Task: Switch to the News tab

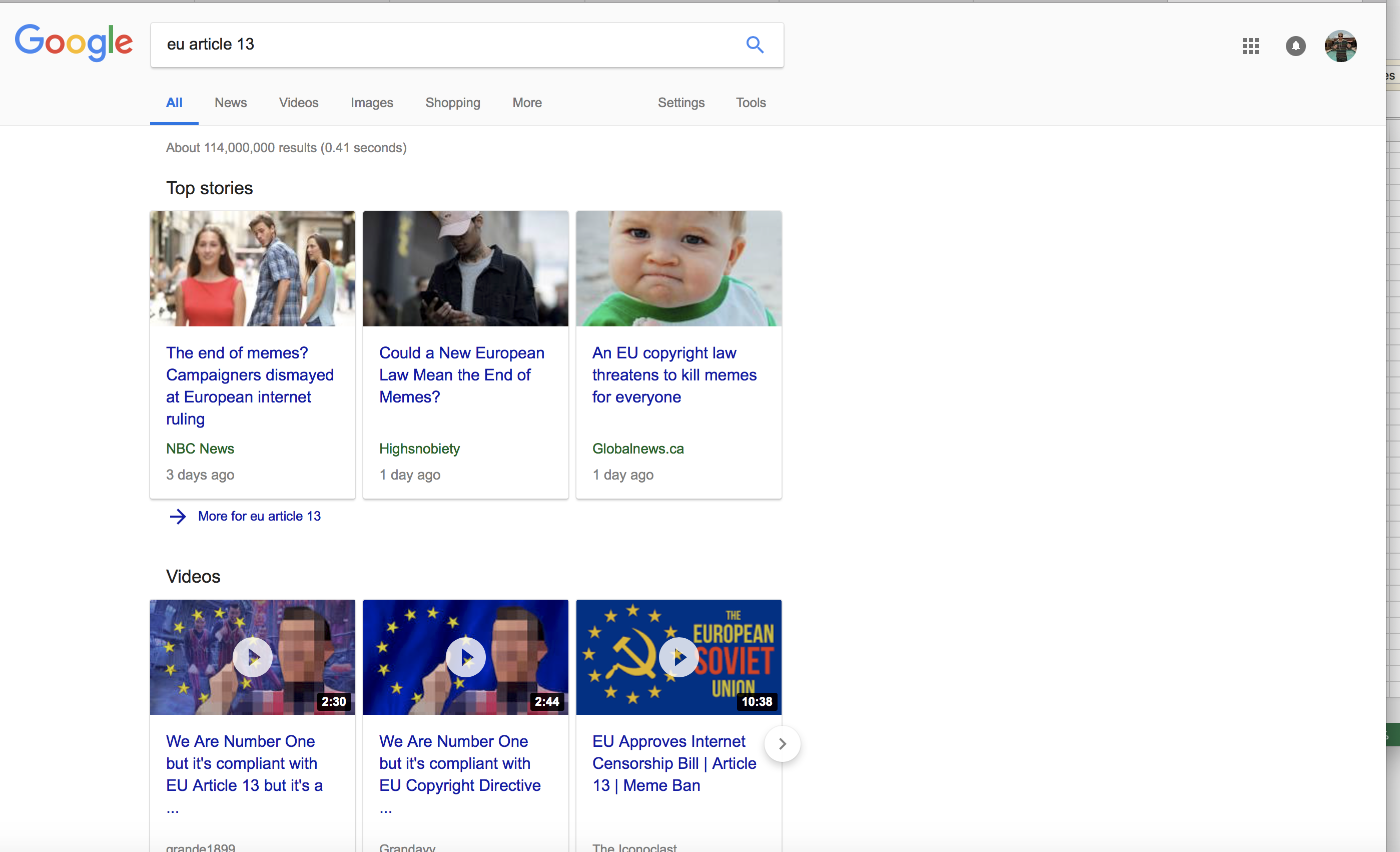Action: (230, 103)
